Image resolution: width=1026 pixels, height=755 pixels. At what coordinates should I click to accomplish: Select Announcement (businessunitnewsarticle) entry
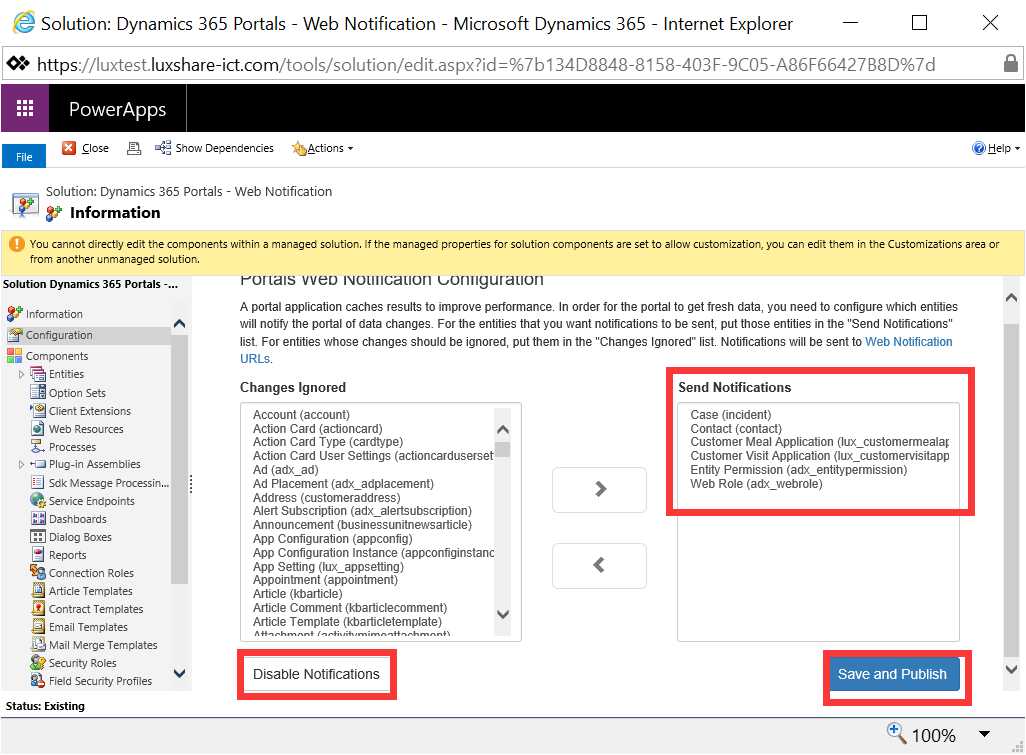pos(362,525)
